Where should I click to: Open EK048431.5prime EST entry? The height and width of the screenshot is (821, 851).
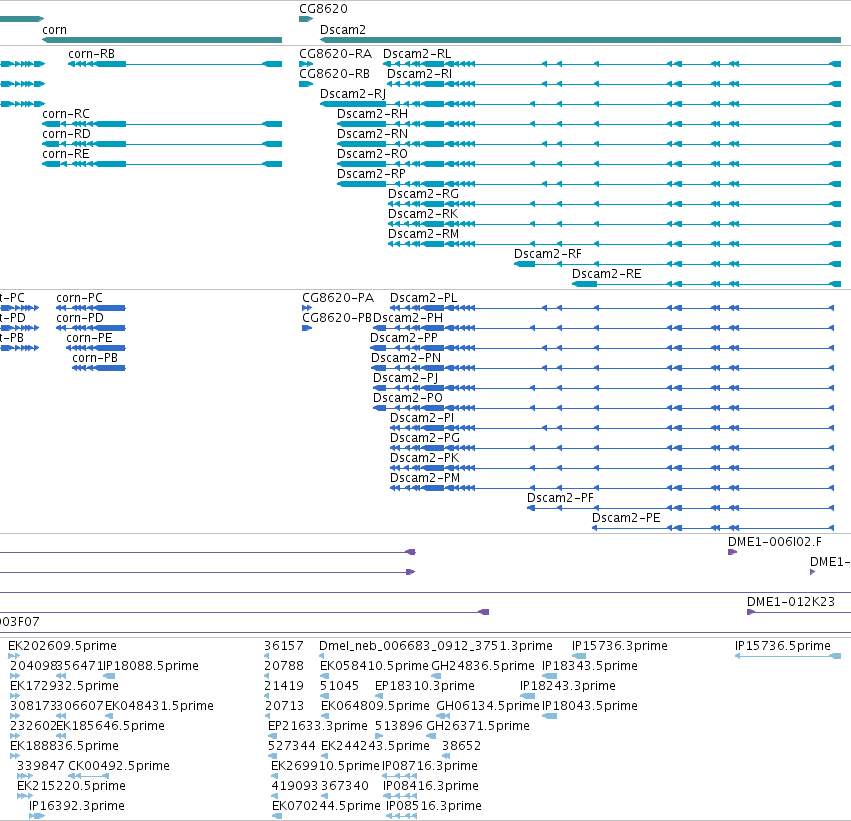point(159,707)
